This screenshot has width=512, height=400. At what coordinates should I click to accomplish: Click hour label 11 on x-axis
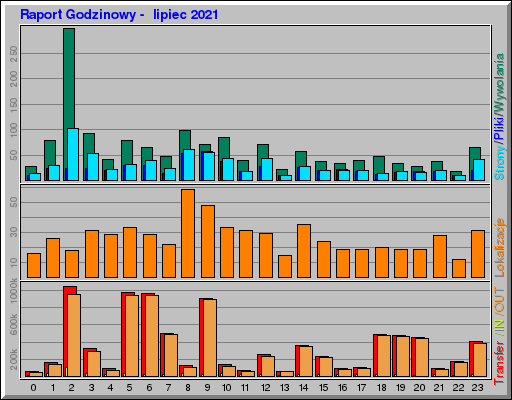(245, 388)
